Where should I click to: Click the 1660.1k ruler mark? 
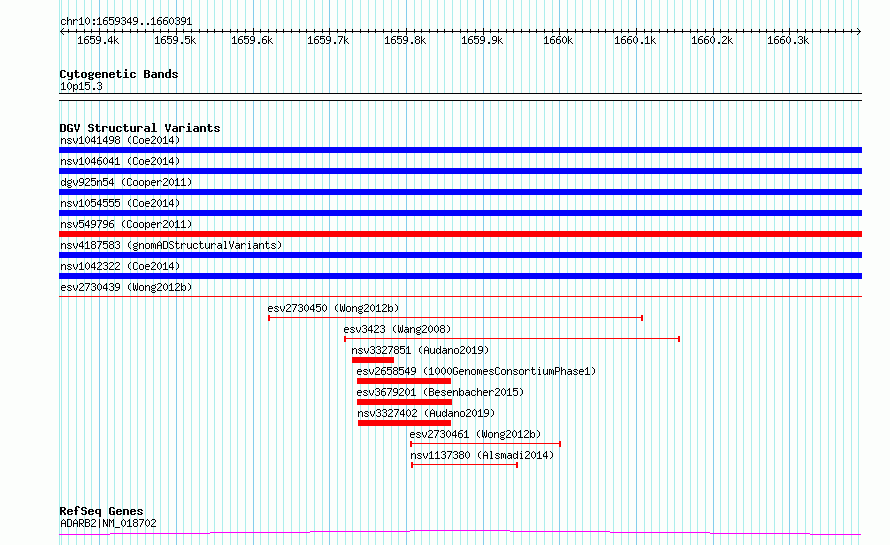pos(635,40)
